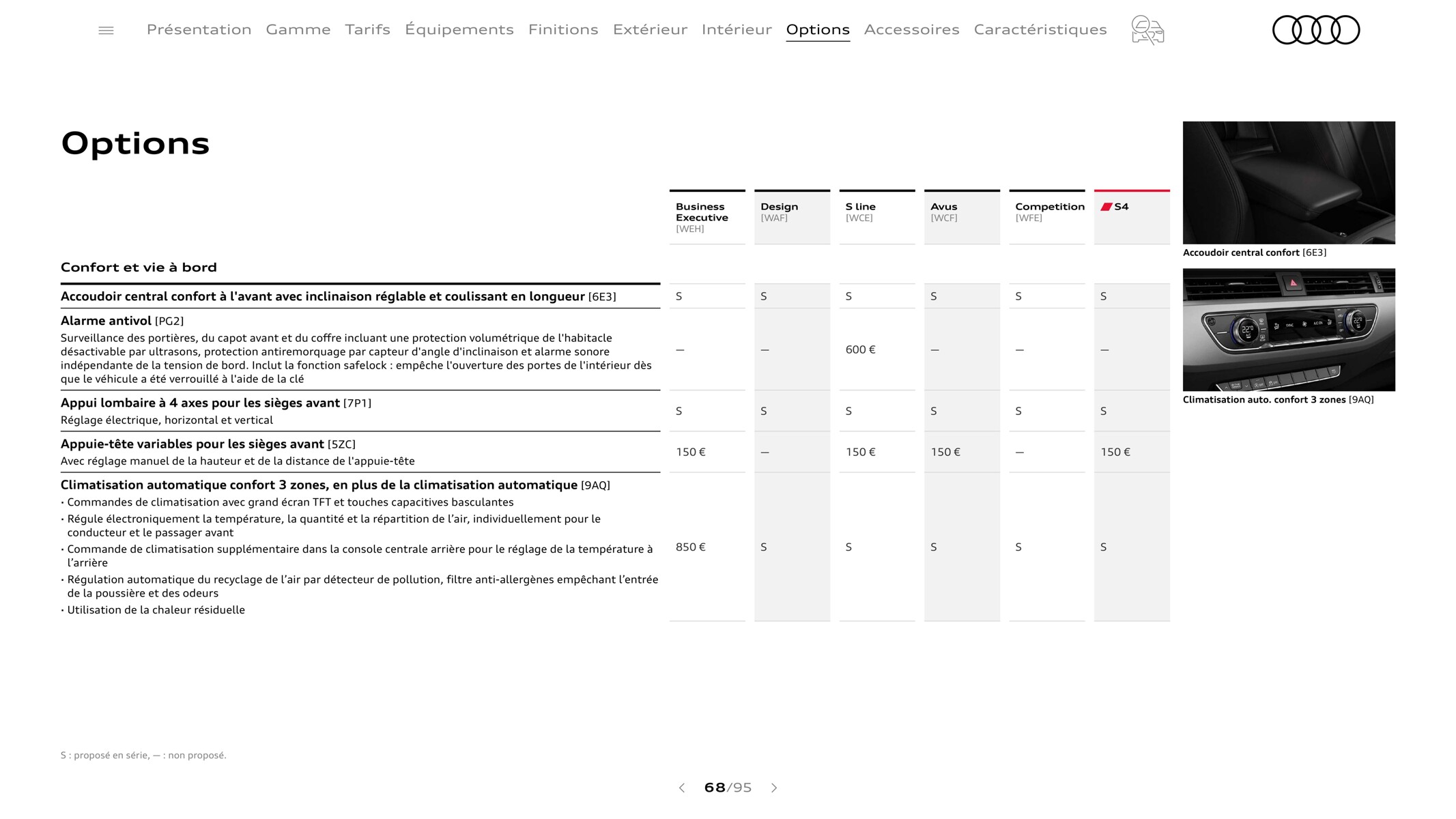The height and width of the screenshot is (819, 1456).
Task: Click the 850 € climatisation price
Action: pos(691,547)
